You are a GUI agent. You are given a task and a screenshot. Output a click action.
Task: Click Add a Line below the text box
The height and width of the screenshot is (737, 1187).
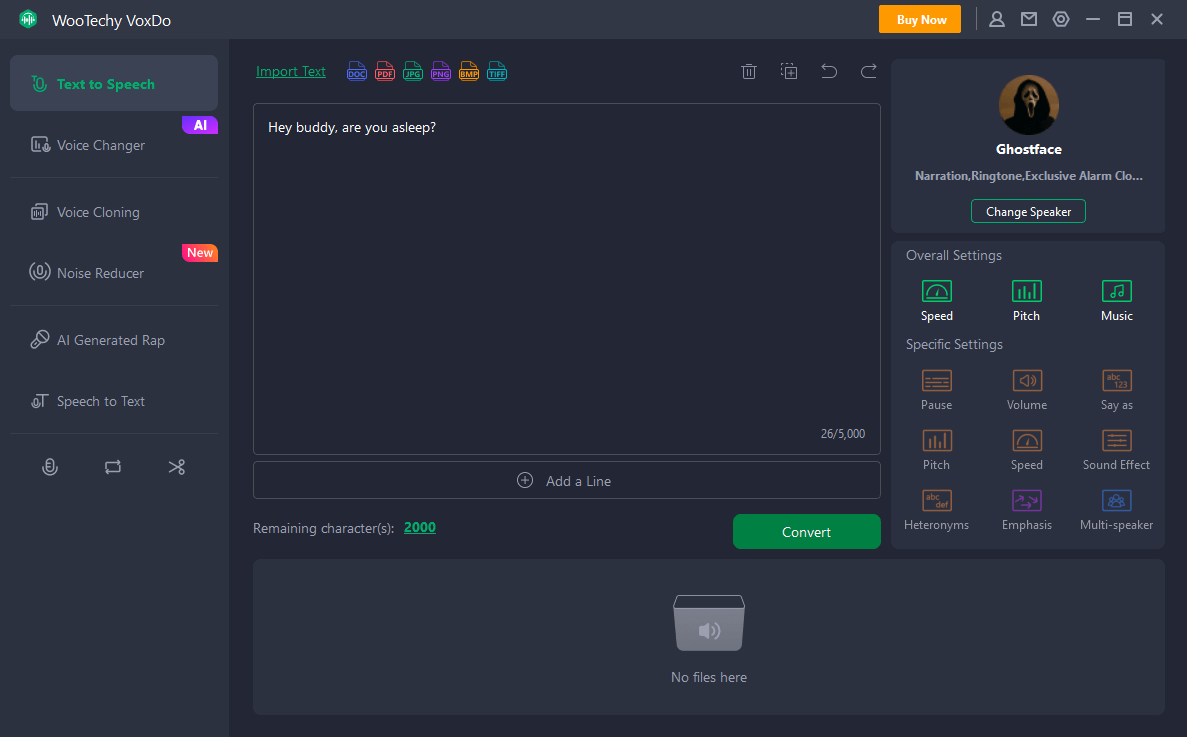point(566,481)
